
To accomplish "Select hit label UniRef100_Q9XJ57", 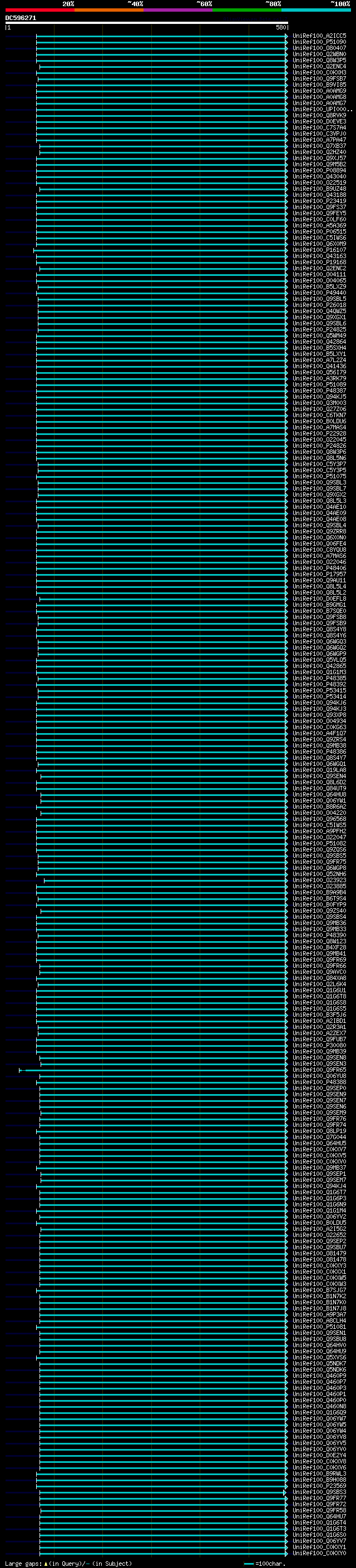I will [x=319, y=159].
